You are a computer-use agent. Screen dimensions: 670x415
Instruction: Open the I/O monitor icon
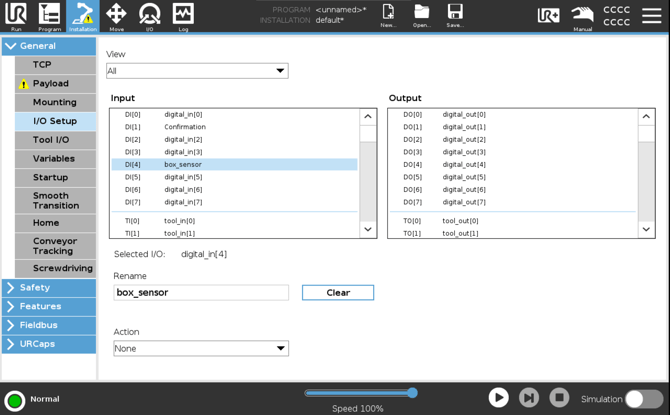(150, 16)
